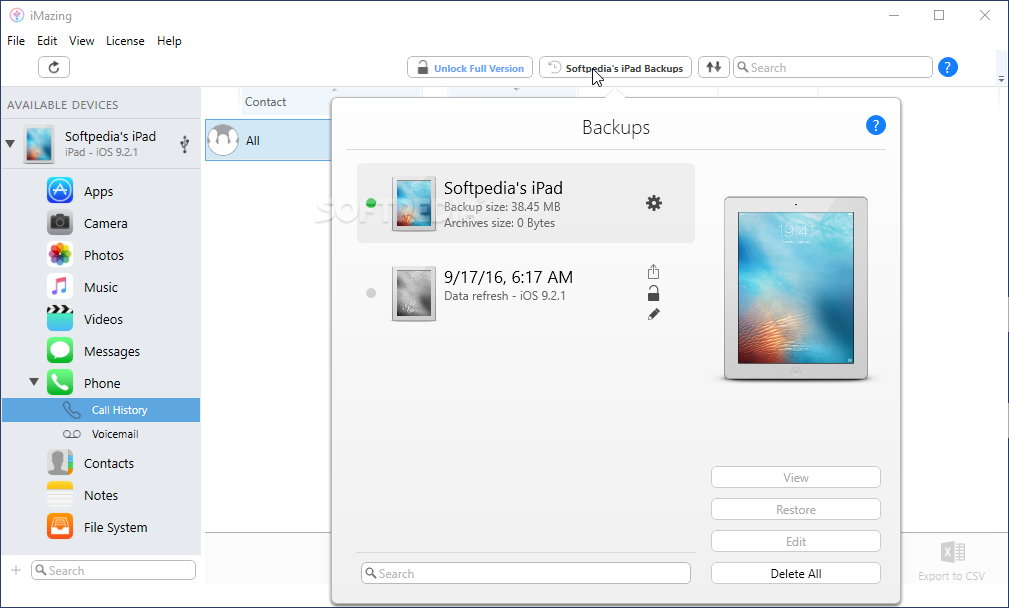Click Softpedia's iPad Backups button
This screenshot has width=1009, height=608.
(x=615, y=67)
